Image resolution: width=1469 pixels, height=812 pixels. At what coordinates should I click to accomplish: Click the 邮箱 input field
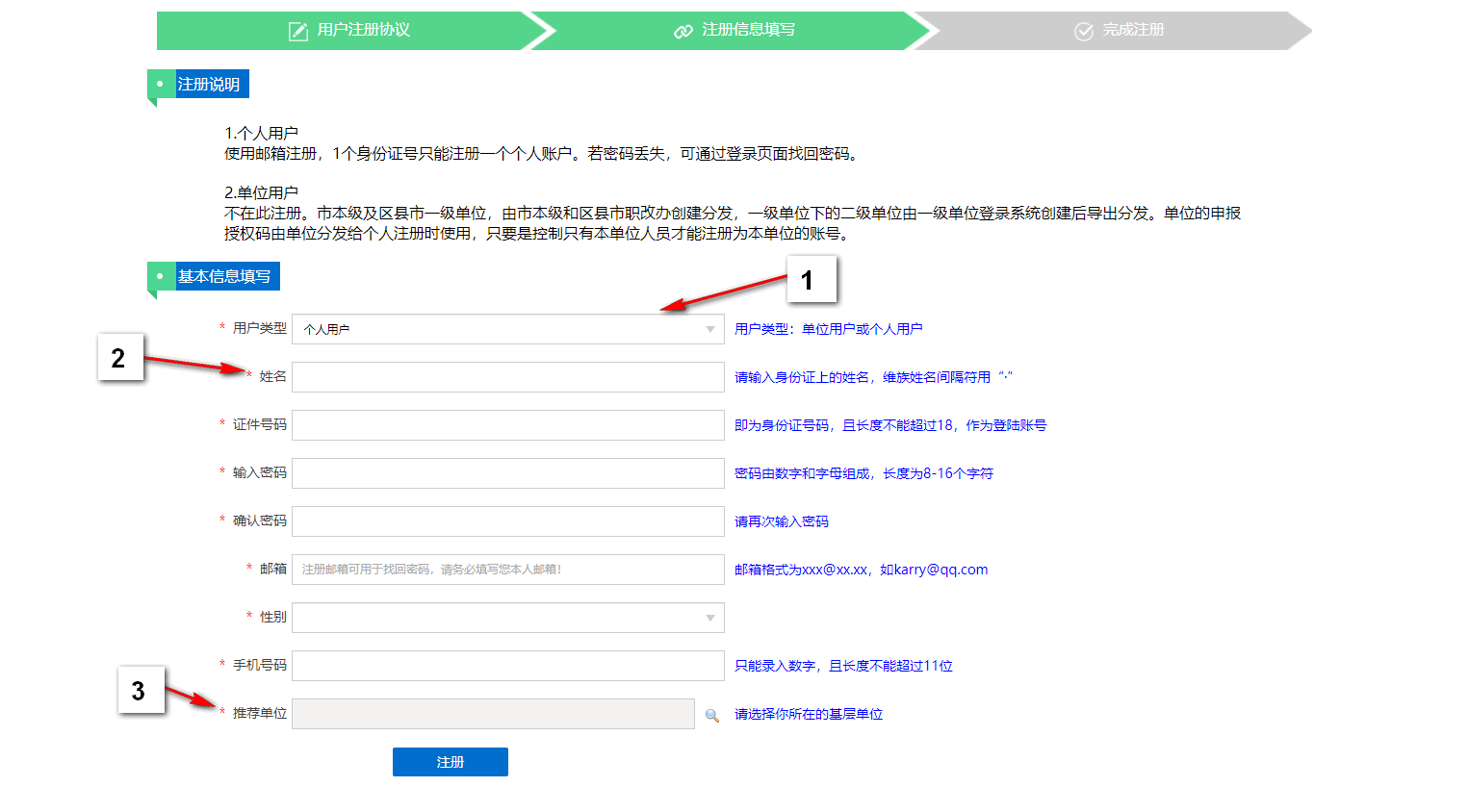coord(507,570)
